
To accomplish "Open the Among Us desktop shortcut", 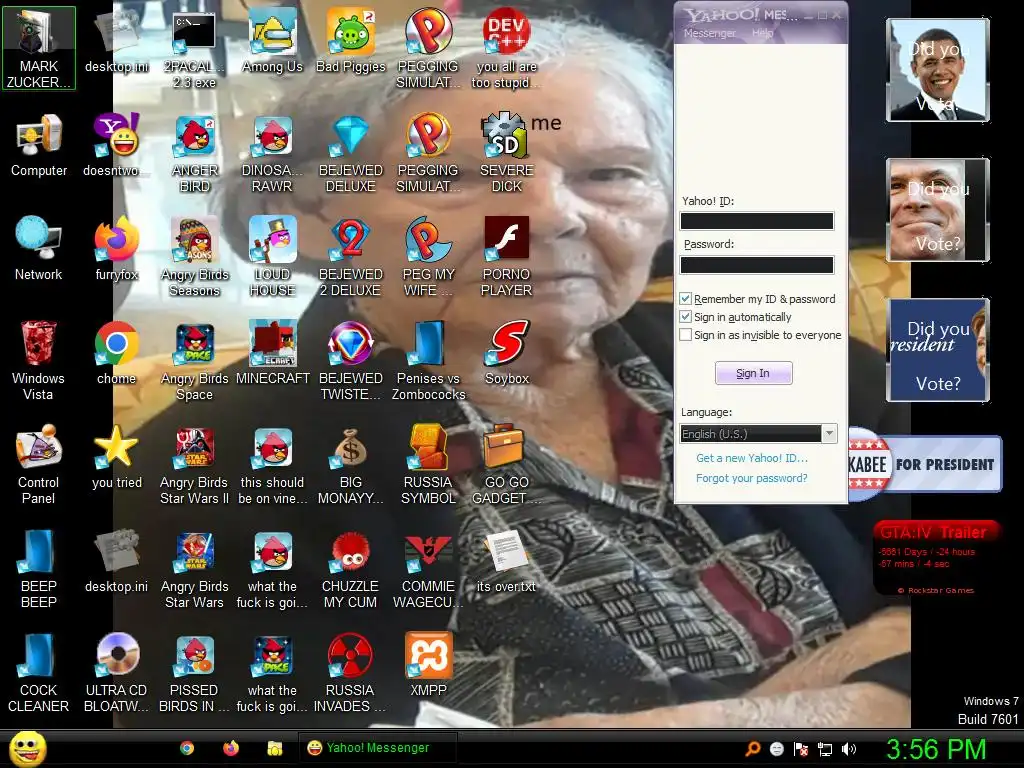I will [x=272, y=42].
